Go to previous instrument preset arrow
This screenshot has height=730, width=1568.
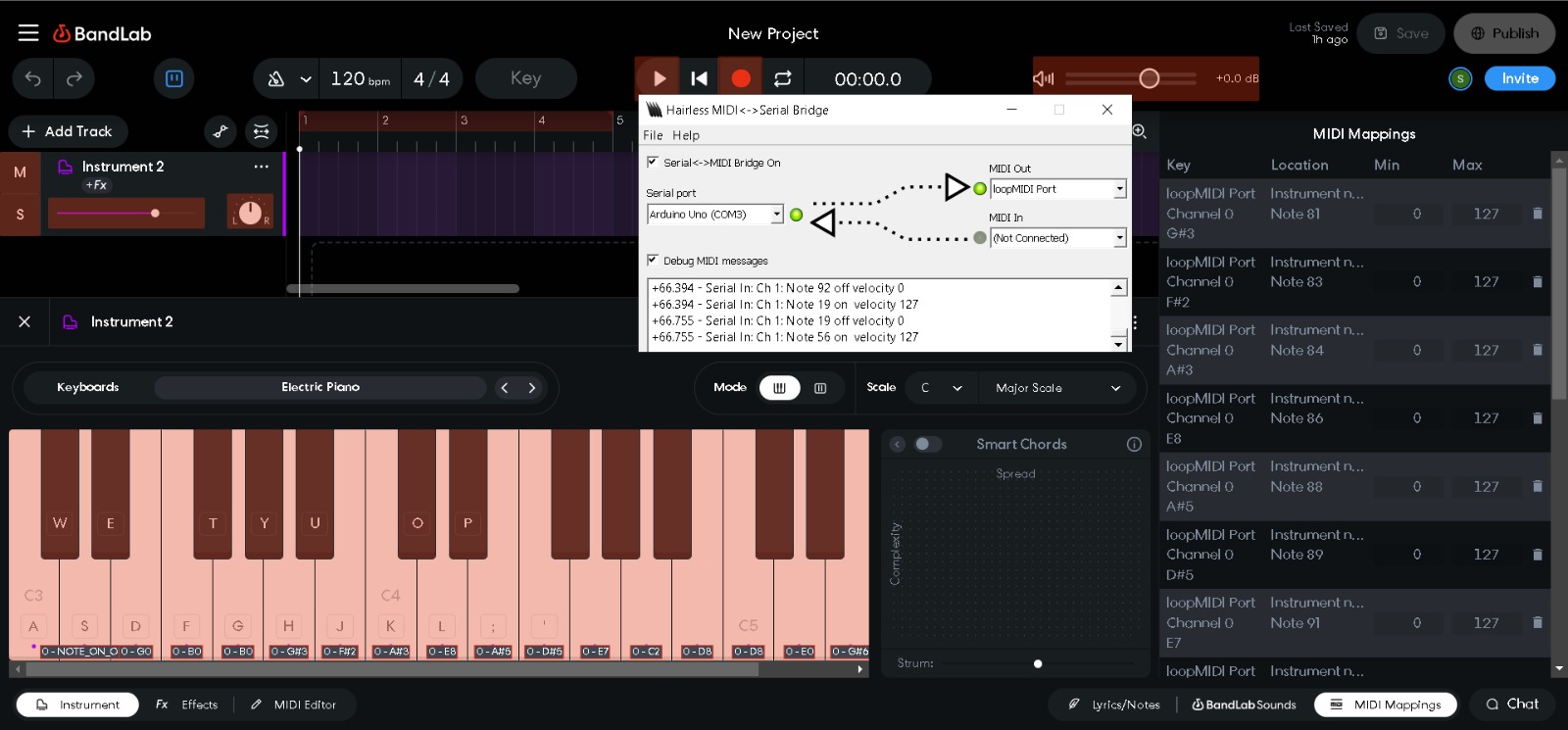(x=505, y=388)
